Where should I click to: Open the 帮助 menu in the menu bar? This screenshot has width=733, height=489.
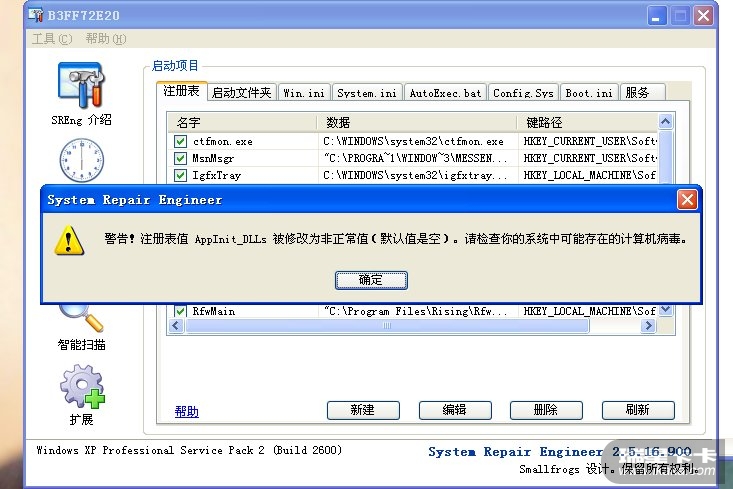pyautogui.click(x=106, y=38)
